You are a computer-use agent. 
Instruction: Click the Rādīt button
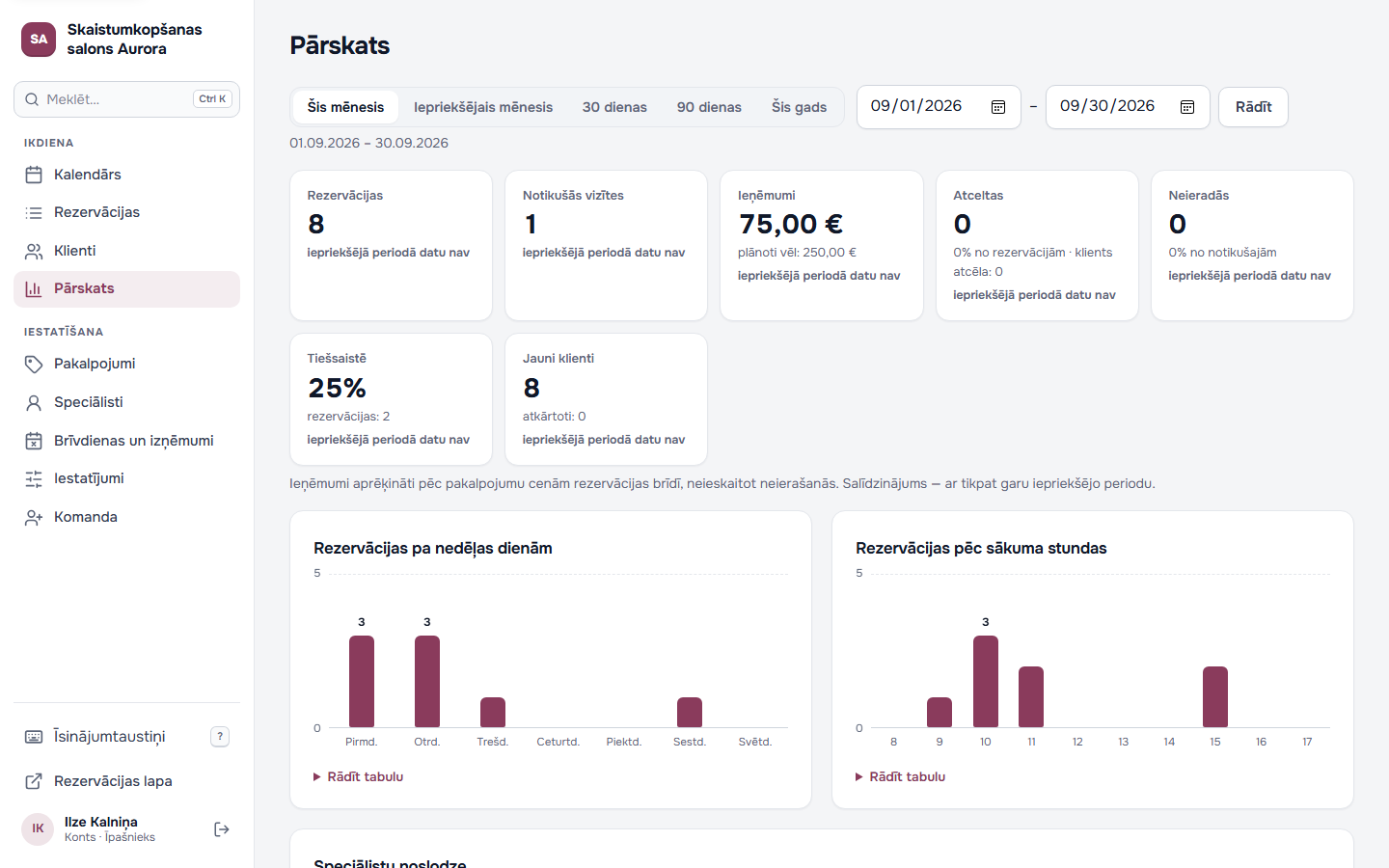coord(1253,107)
